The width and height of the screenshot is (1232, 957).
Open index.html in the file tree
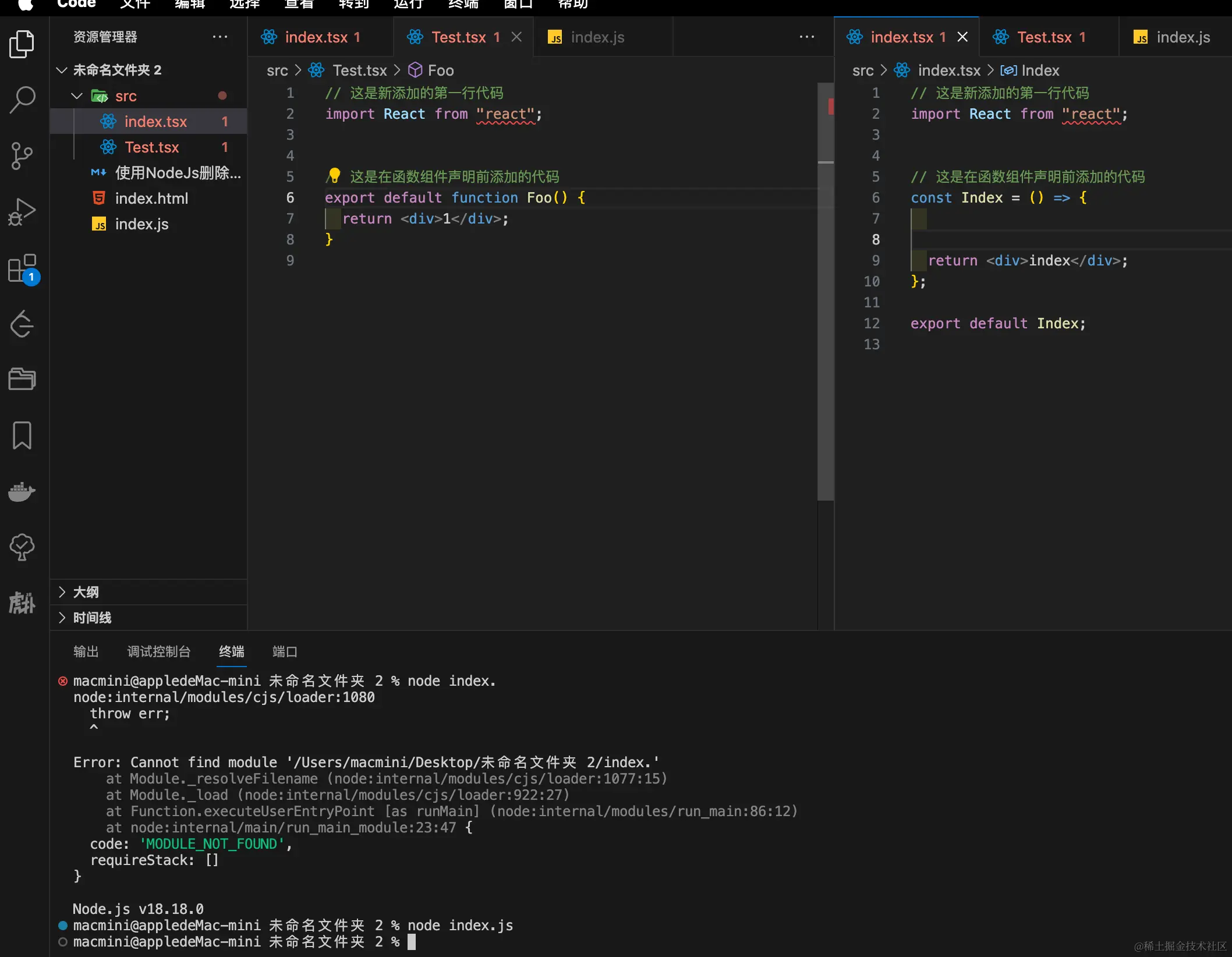151,199
